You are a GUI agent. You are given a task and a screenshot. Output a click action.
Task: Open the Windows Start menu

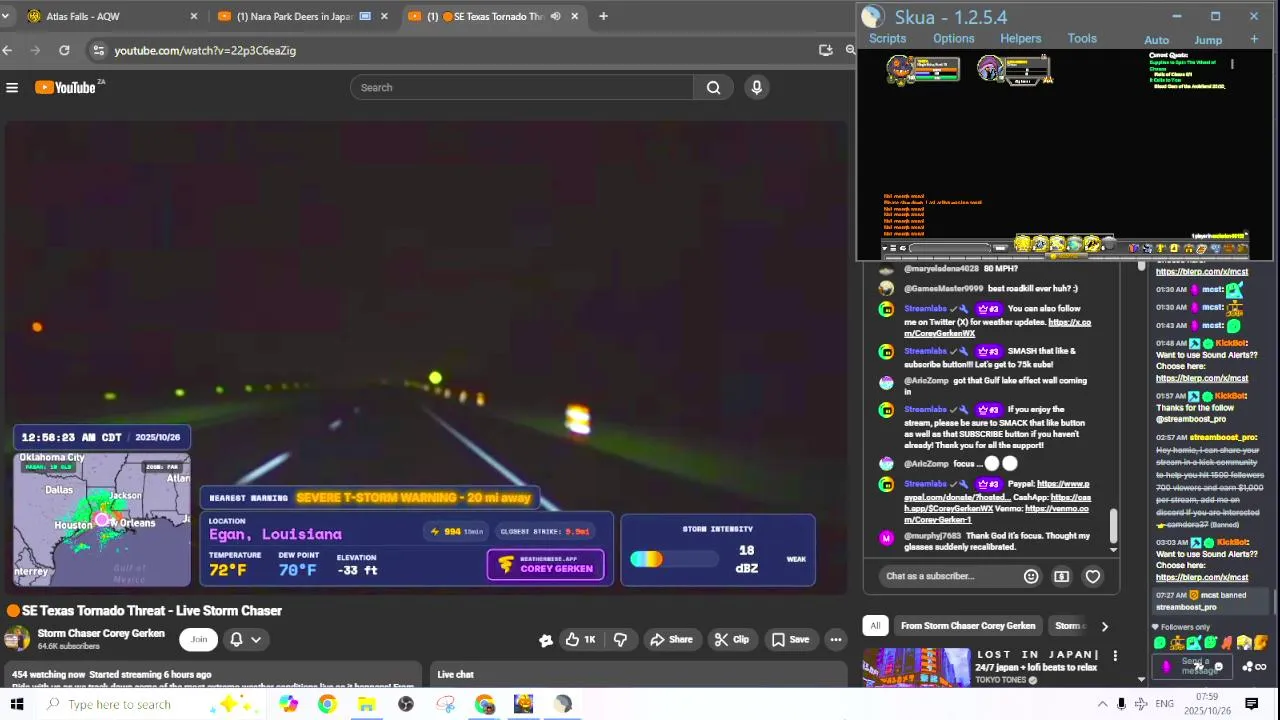[16, 704]
